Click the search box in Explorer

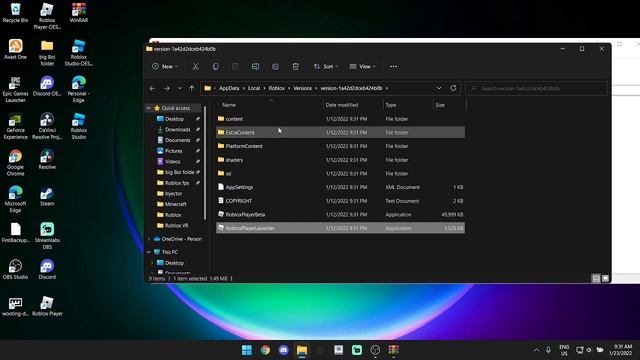536,88
